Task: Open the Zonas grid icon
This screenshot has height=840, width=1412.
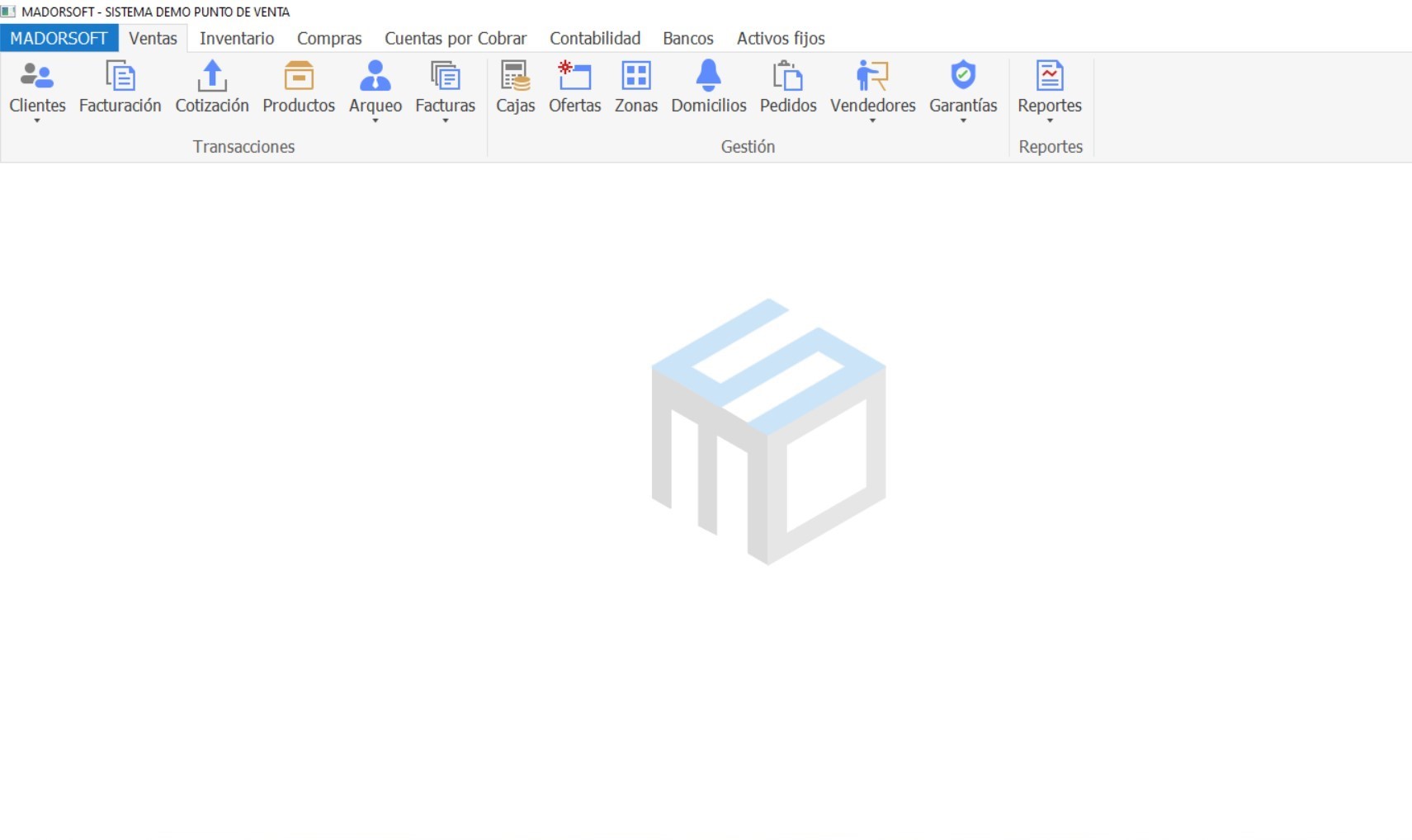Action: point(635,77)
